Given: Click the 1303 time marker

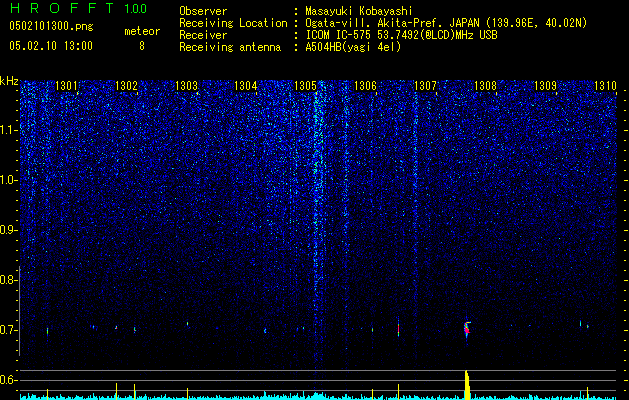Looking at the screenshot, I should [186, 85].
